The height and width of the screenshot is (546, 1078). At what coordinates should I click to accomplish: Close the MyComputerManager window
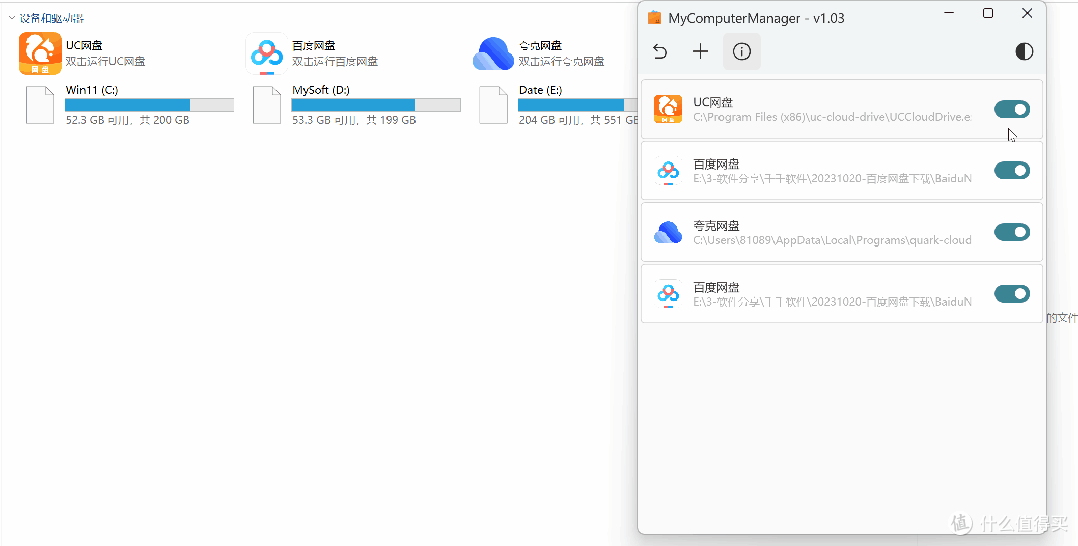(x=1027, y=13)
